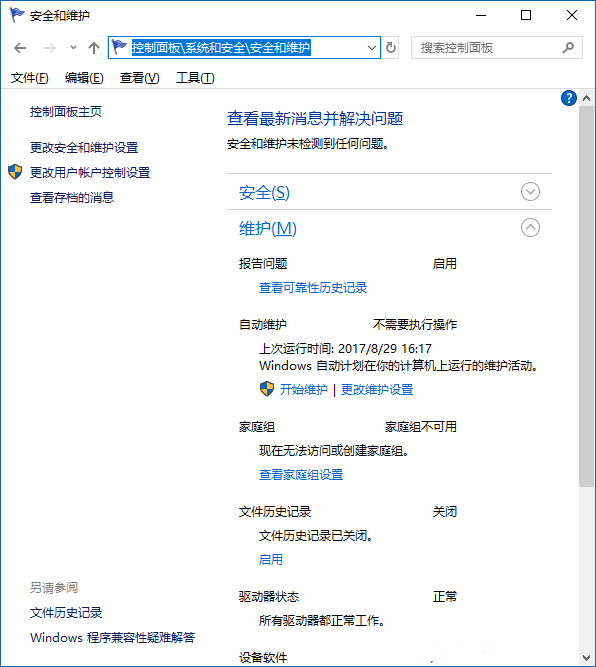Click the shield icon beside 更改用户帐户控制设置
596x667 pixels.
pyautogui.click(x=15, y=172)
